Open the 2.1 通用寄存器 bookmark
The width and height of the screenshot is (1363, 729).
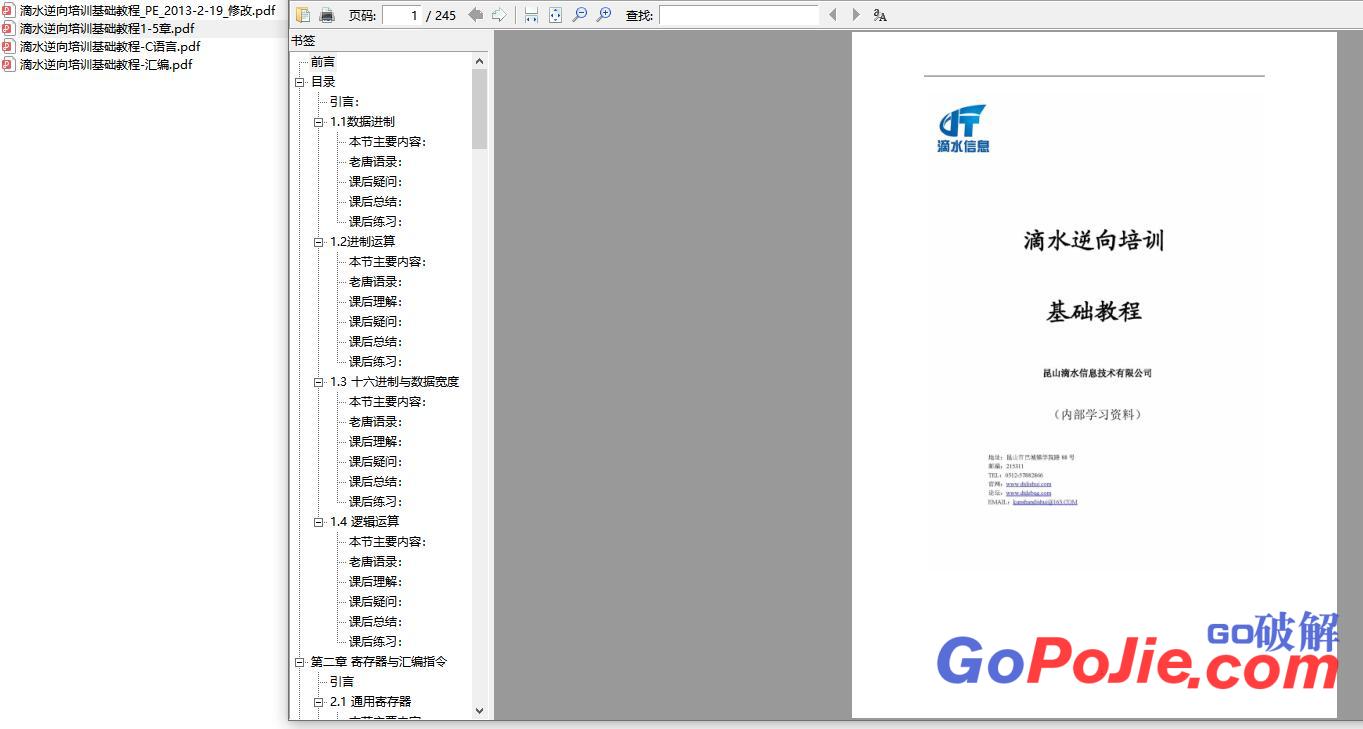click(x=370, y=702)
